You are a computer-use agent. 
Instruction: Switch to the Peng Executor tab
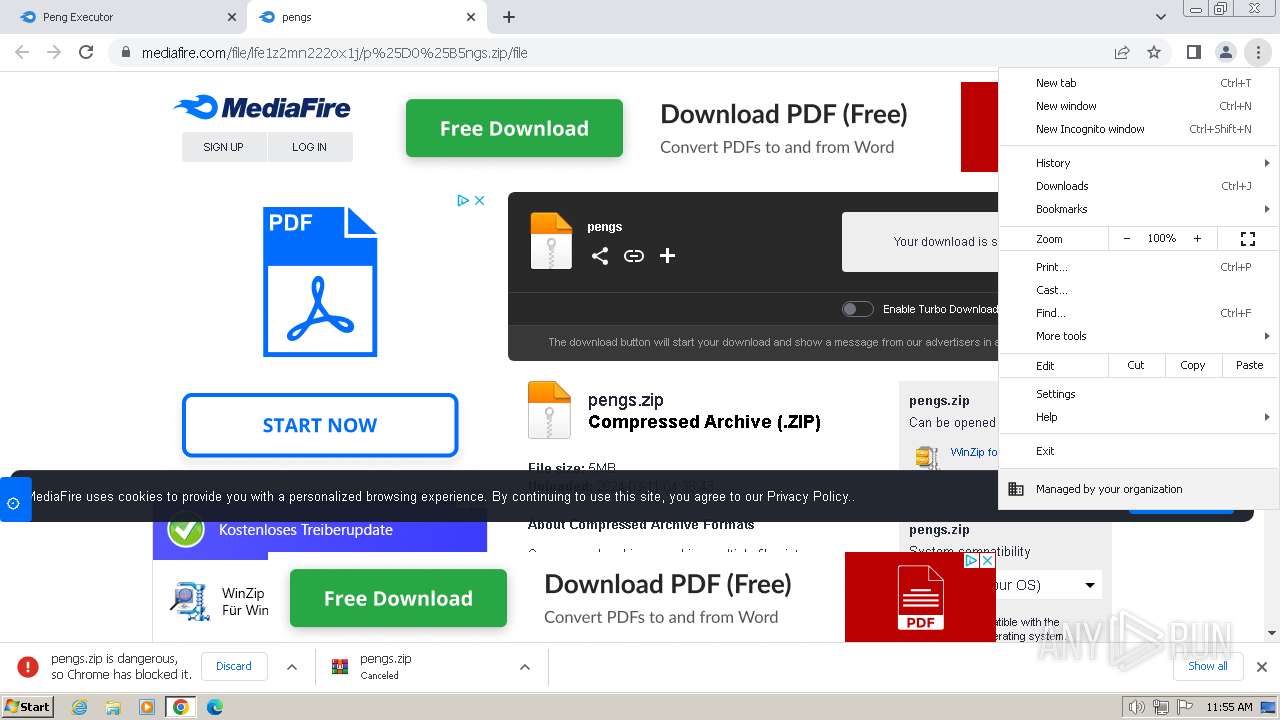tap(124, 17)
